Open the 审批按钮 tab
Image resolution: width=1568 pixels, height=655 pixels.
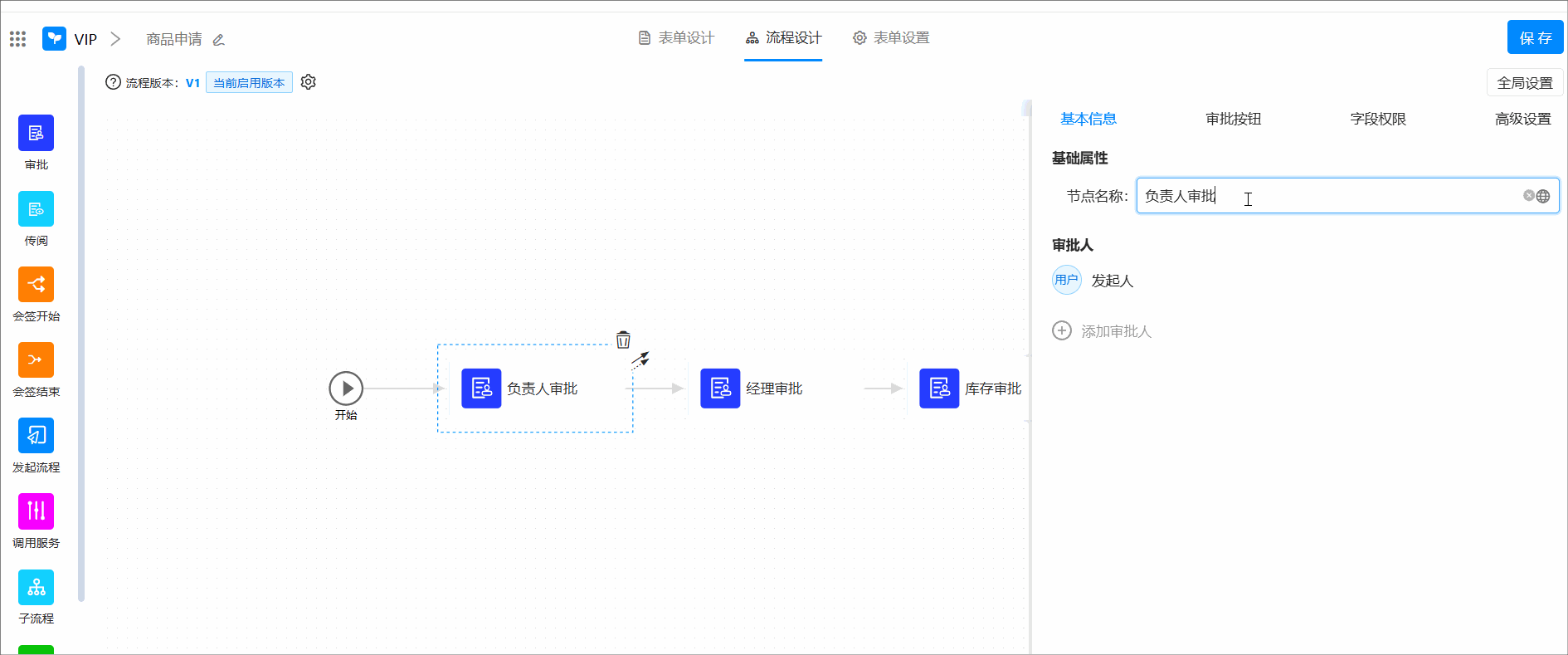(x=1233, y=119)
